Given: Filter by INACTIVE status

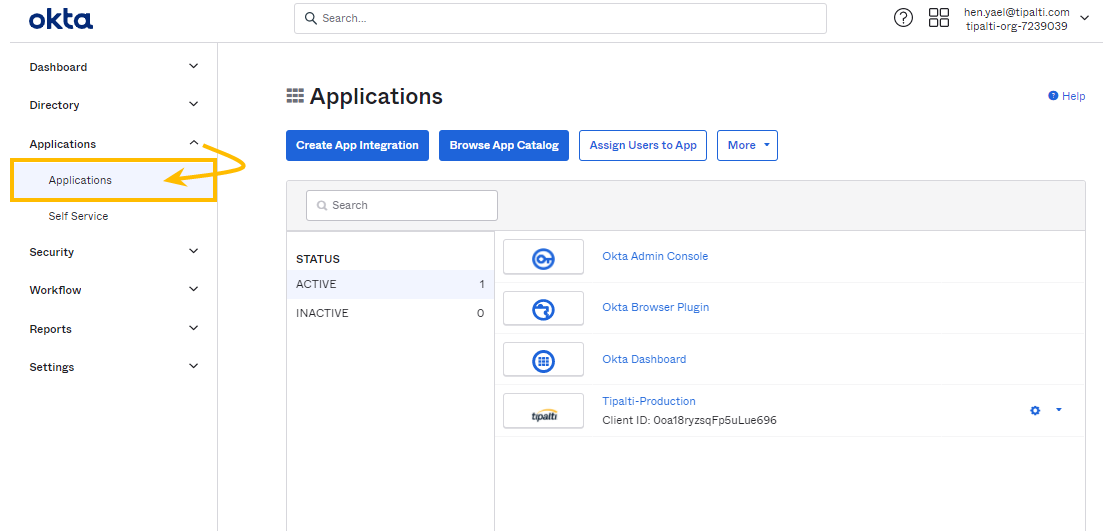Looking at the screenshot, I should tap(390, 313).
